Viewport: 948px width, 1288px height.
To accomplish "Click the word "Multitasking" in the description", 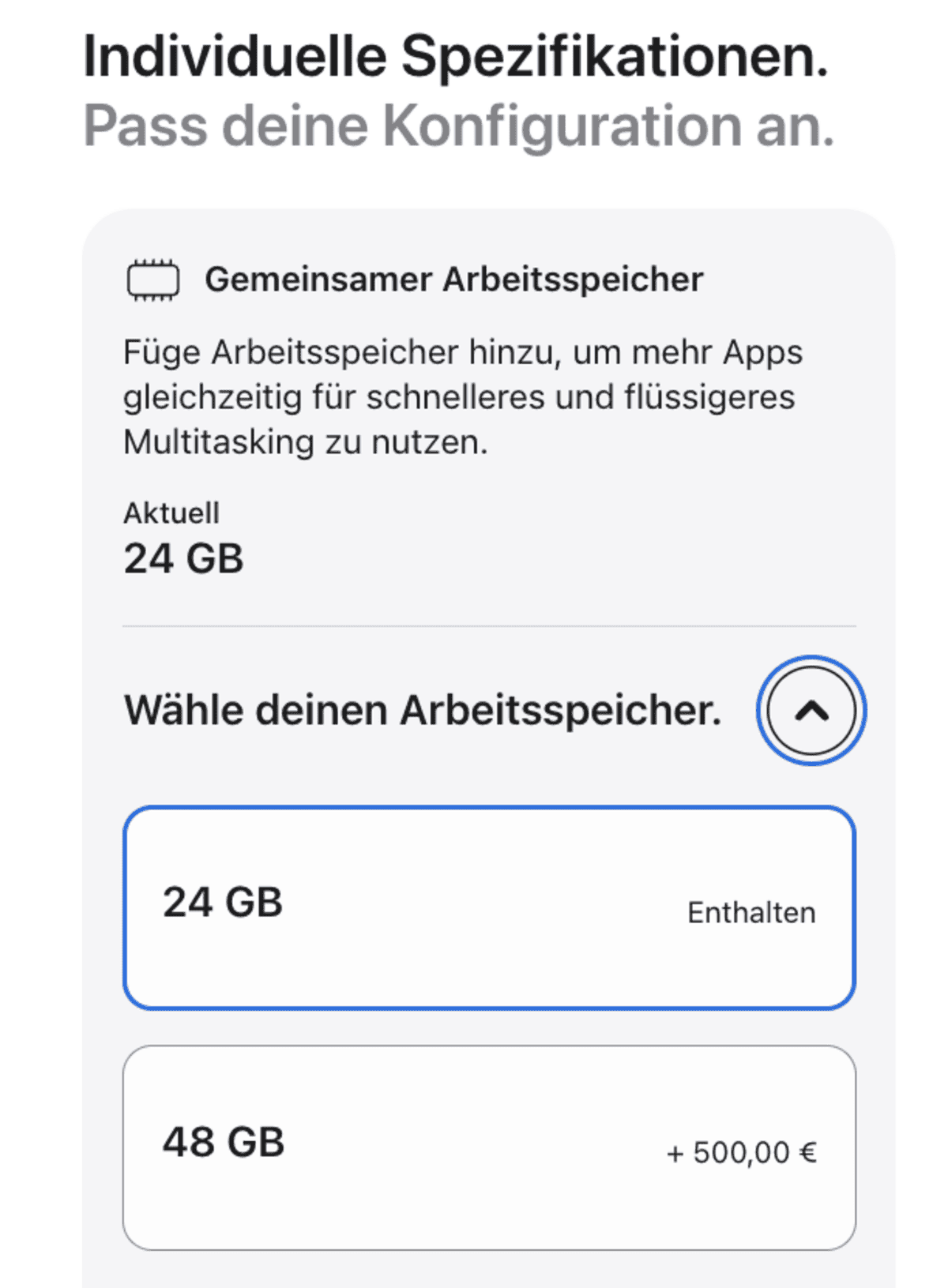I will pyautogui.click(x=219, y=442).
